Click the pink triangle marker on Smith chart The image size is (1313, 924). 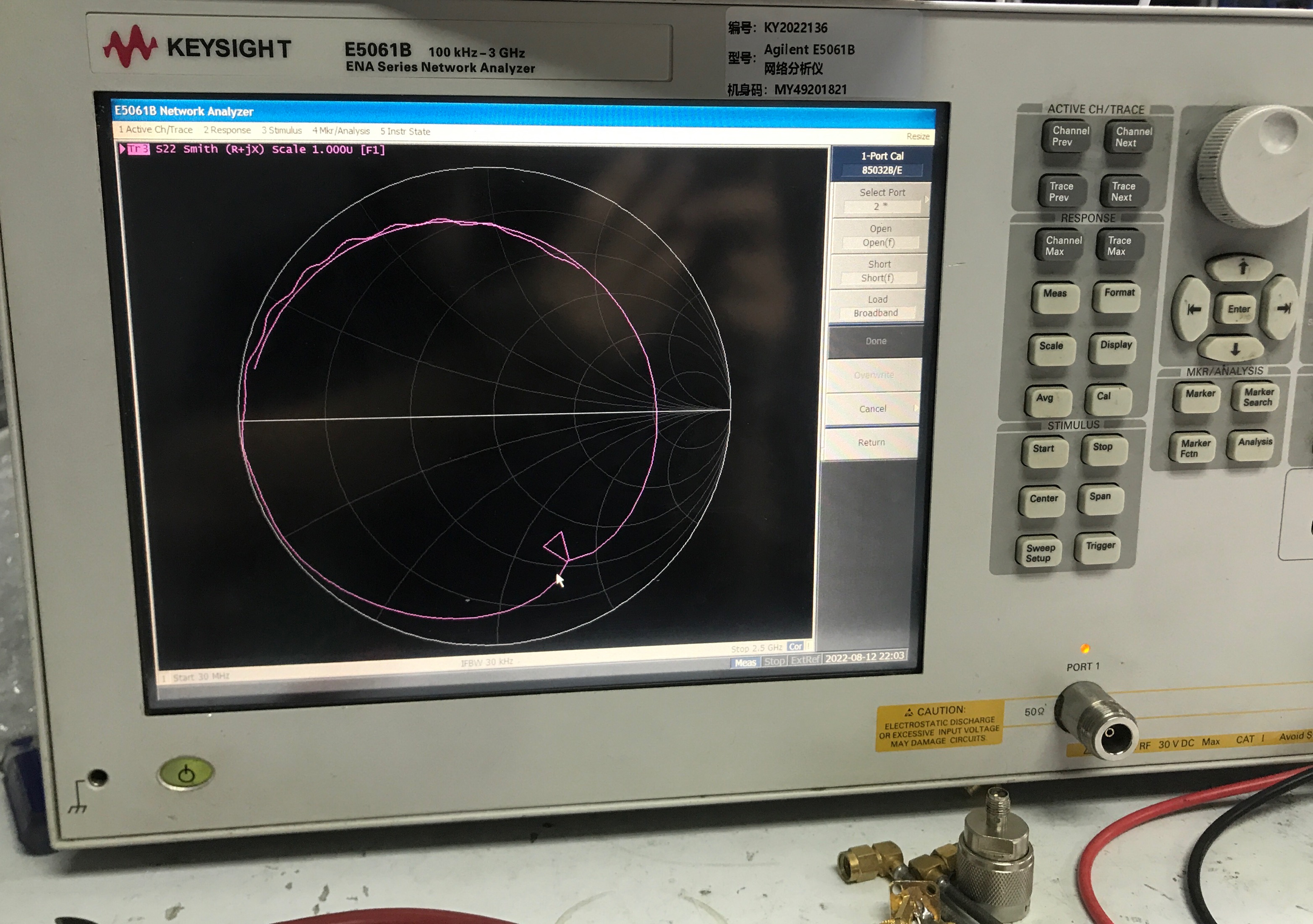point(557,545)
